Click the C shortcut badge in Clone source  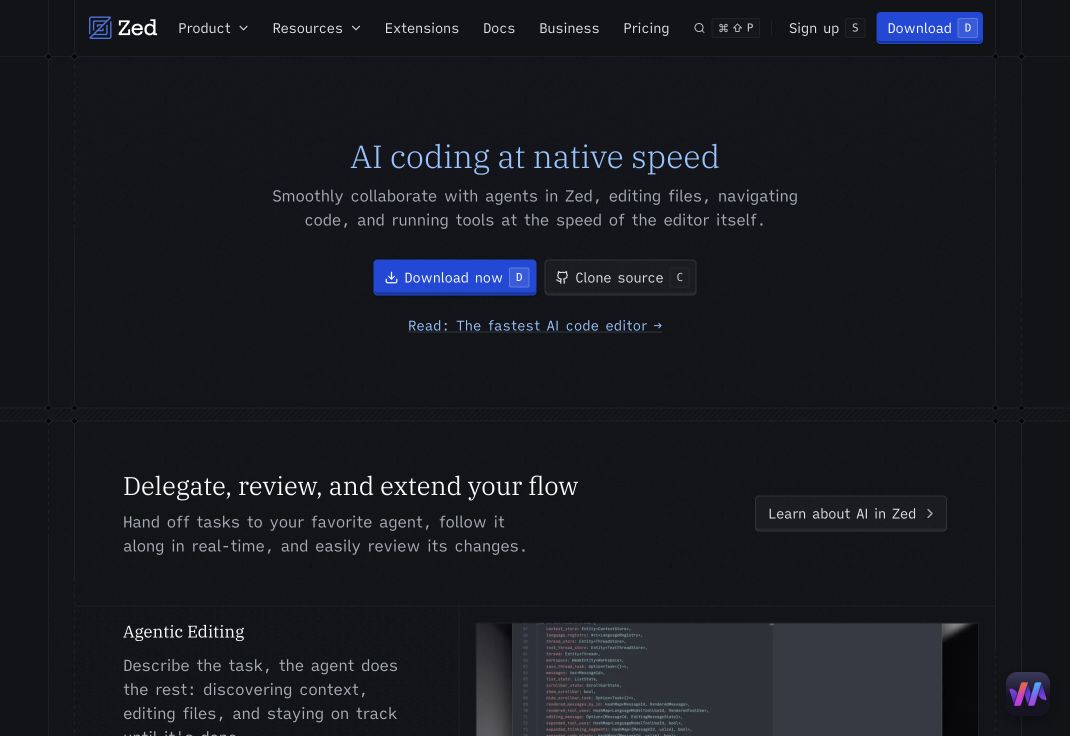tap(679, 278)
